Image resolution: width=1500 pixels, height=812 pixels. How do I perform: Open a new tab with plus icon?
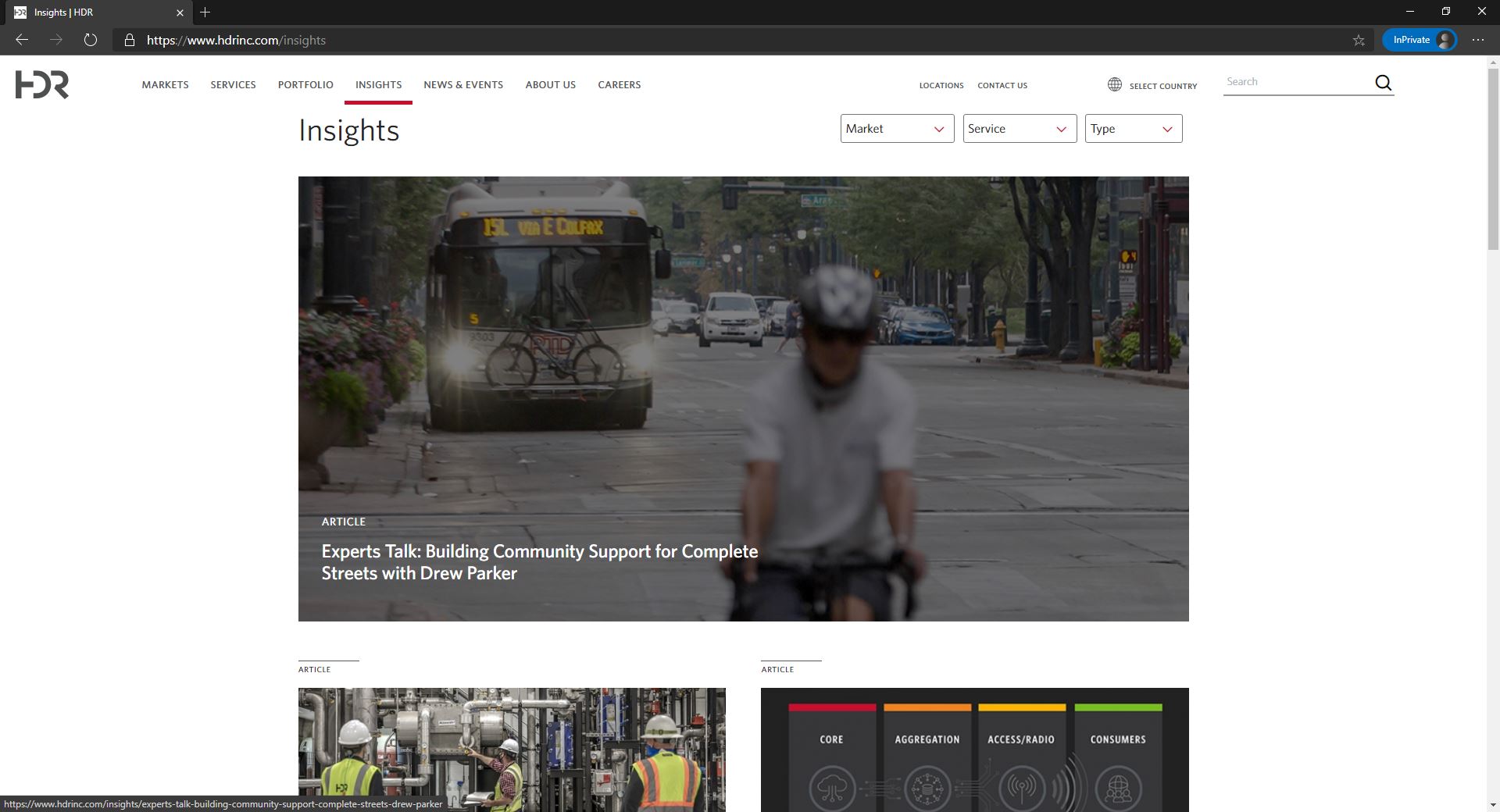coord(205,12)
